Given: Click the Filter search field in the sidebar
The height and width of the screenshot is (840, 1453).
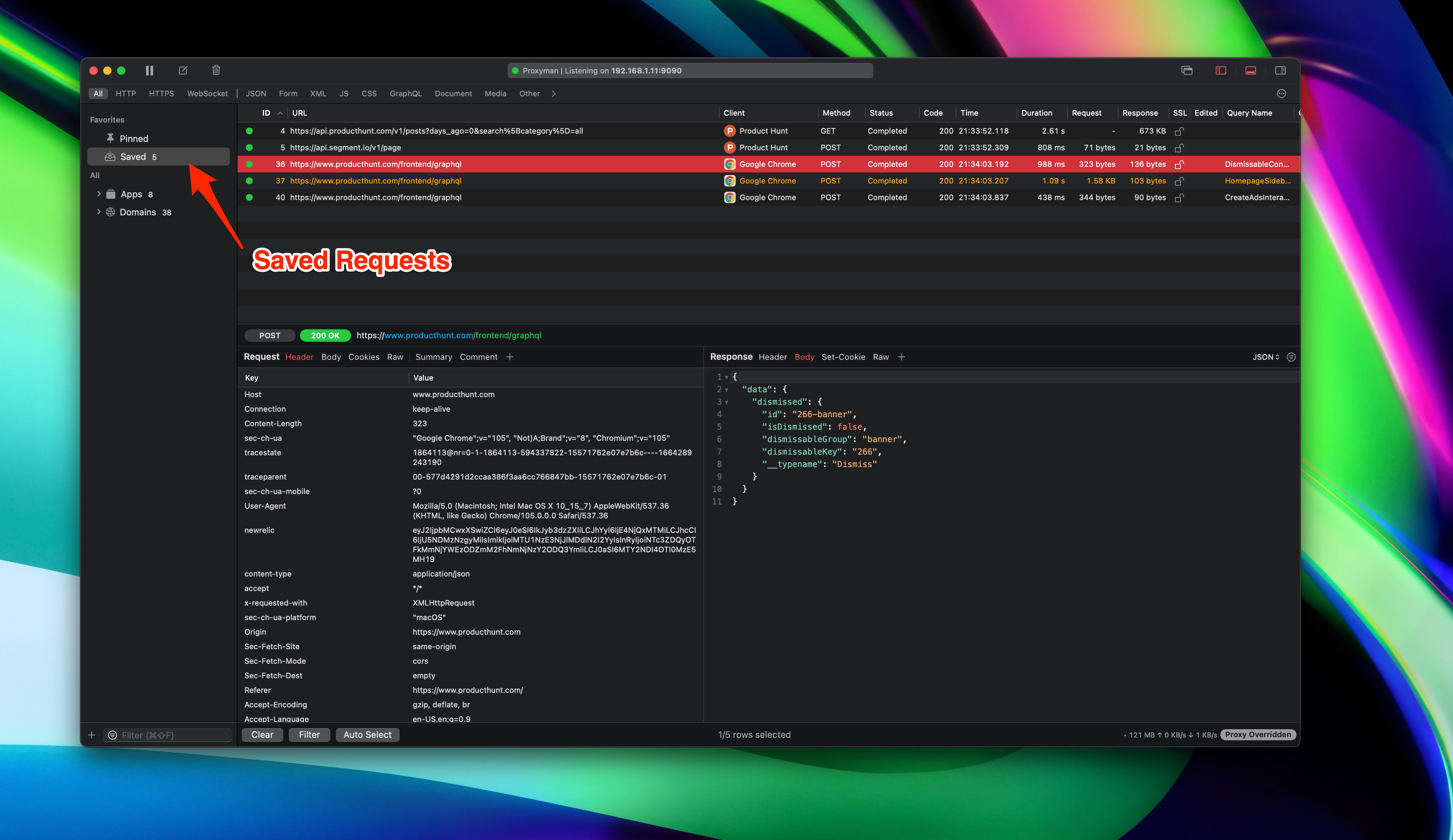Looking at the screenshot, I should pyautogui.click(x=167, y=734).
